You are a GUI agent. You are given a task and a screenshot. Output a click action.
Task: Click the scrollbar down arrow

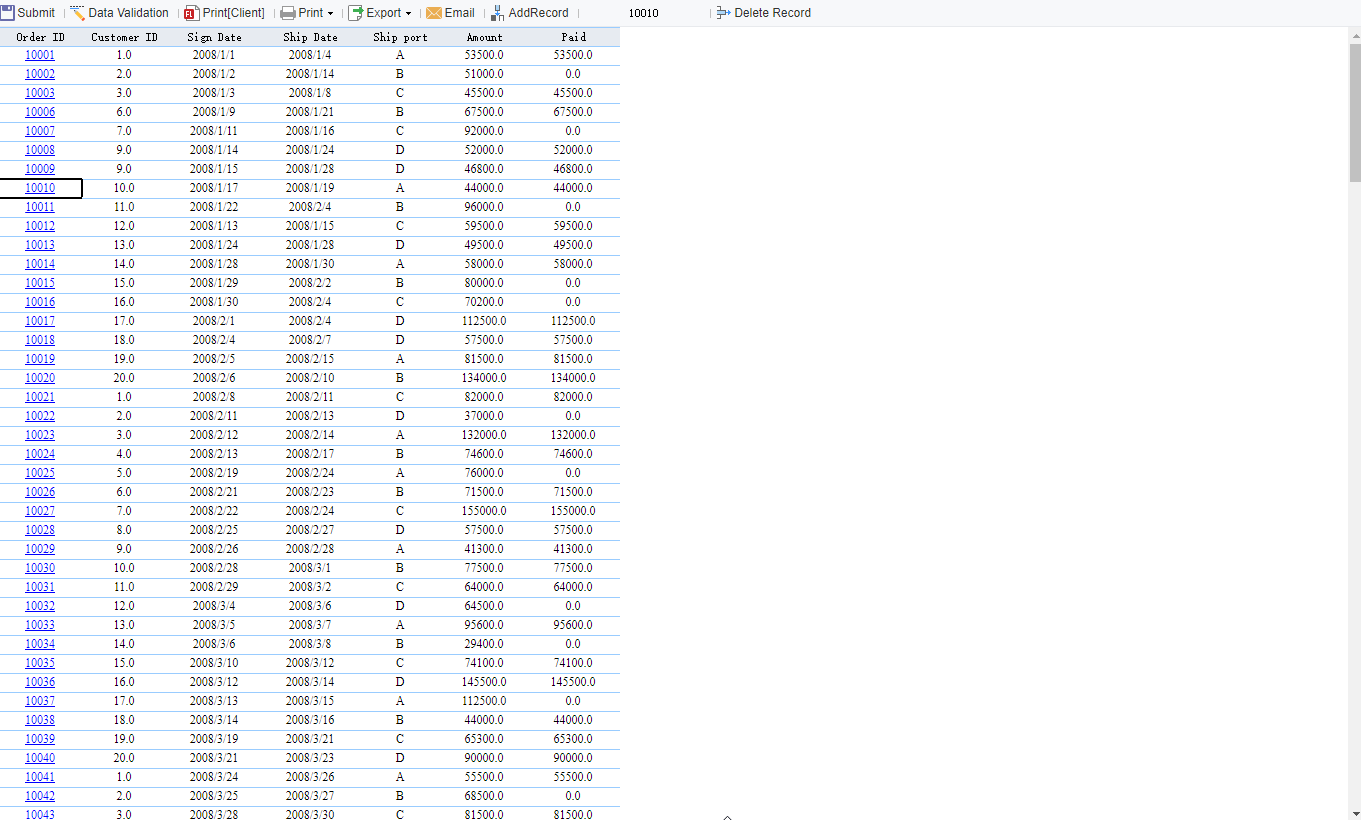pos(1354,813)
